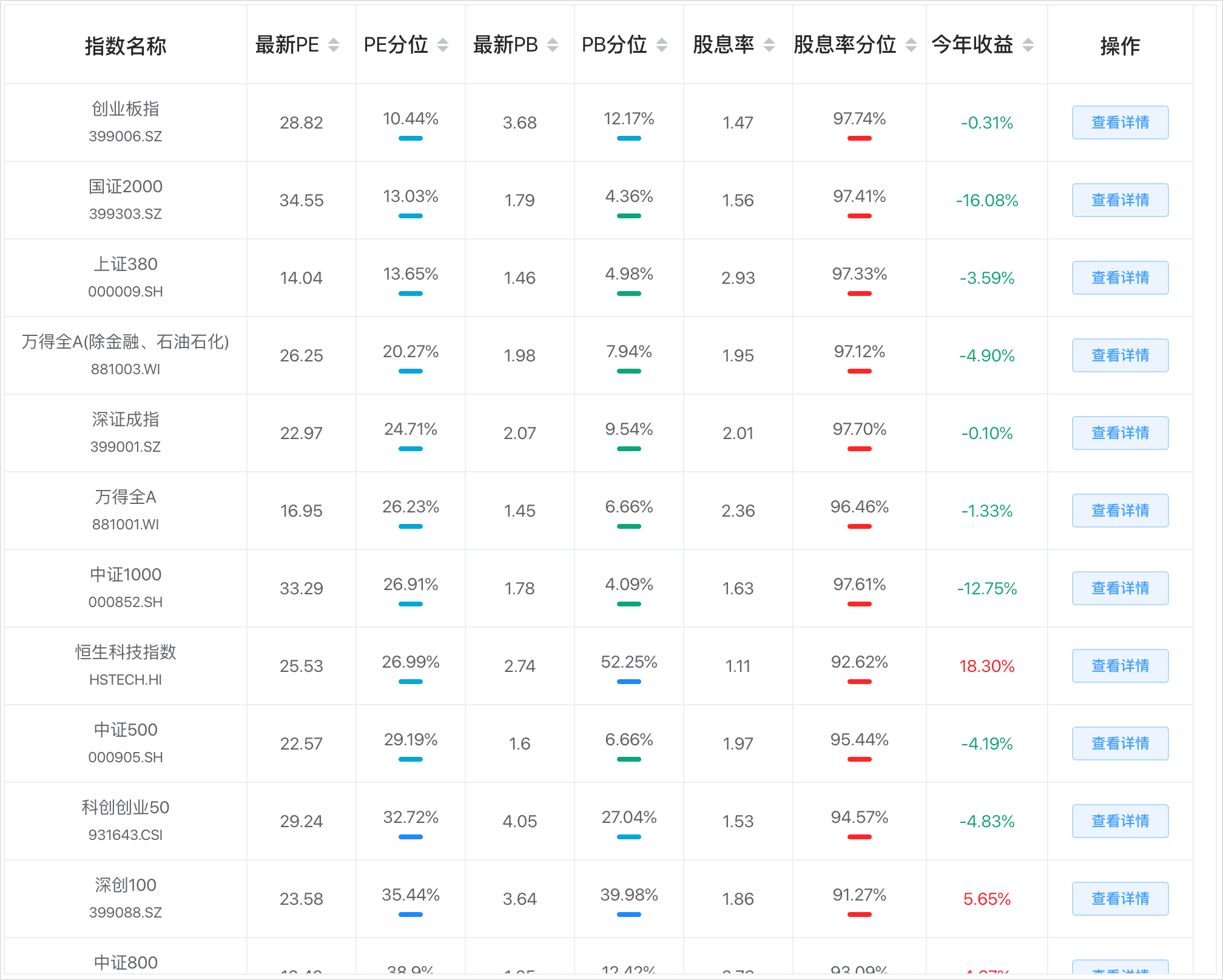
Task: Open 查看详情 for 国证2000 row
Action: pyautogui.click(x=1120, y=200)
